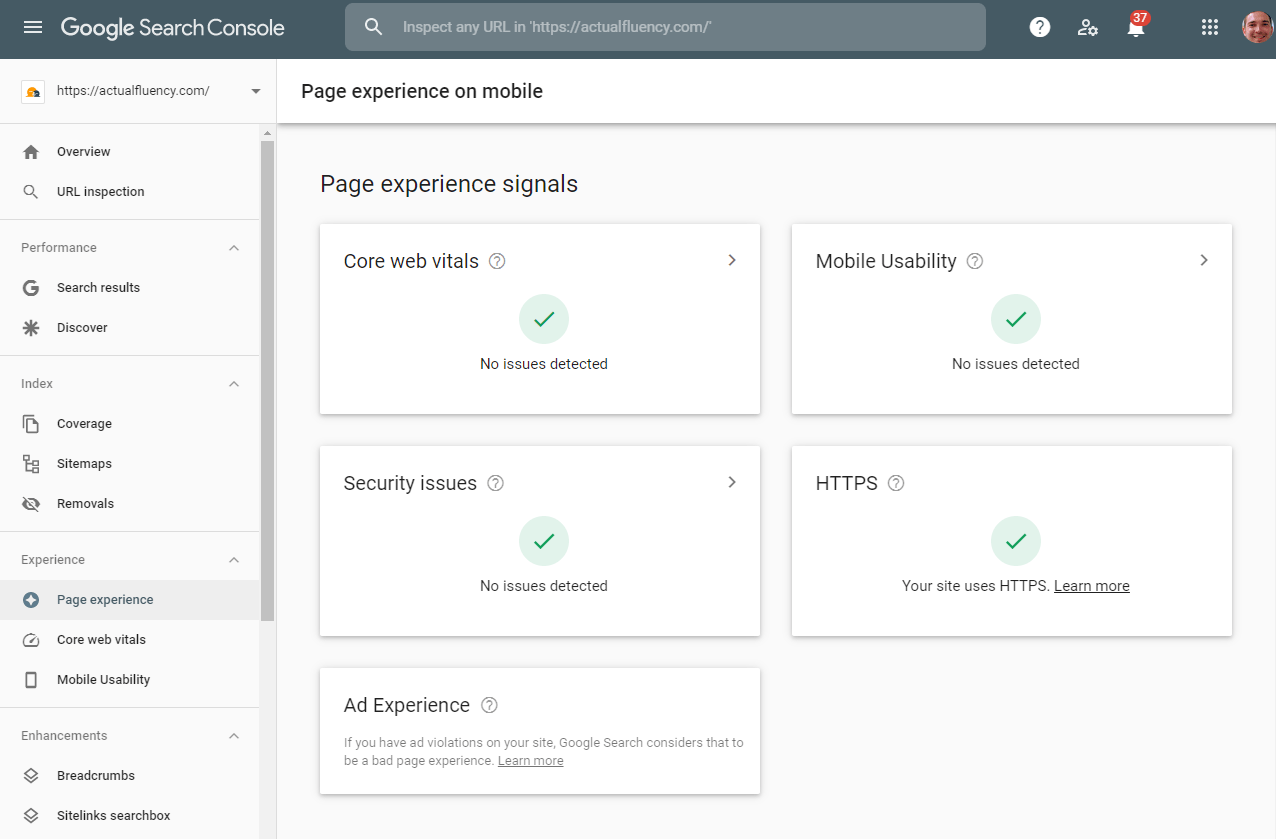Click the sidebar scrollbar up arrow
Viewport: 1276px width, 839px height.
click(x=267, y=133)
